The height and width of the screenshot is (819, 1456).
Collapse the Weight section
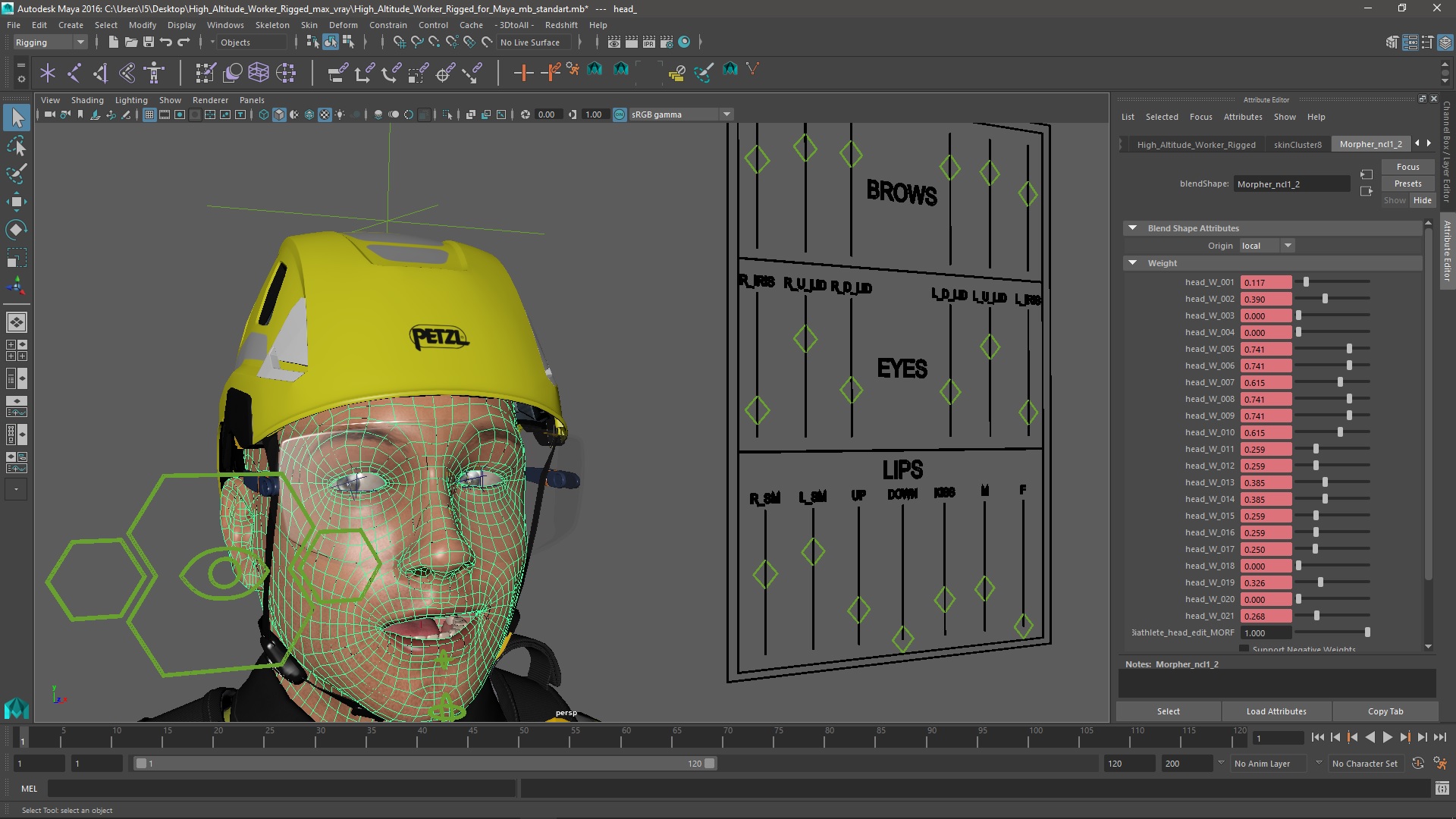click(1132, 262)
